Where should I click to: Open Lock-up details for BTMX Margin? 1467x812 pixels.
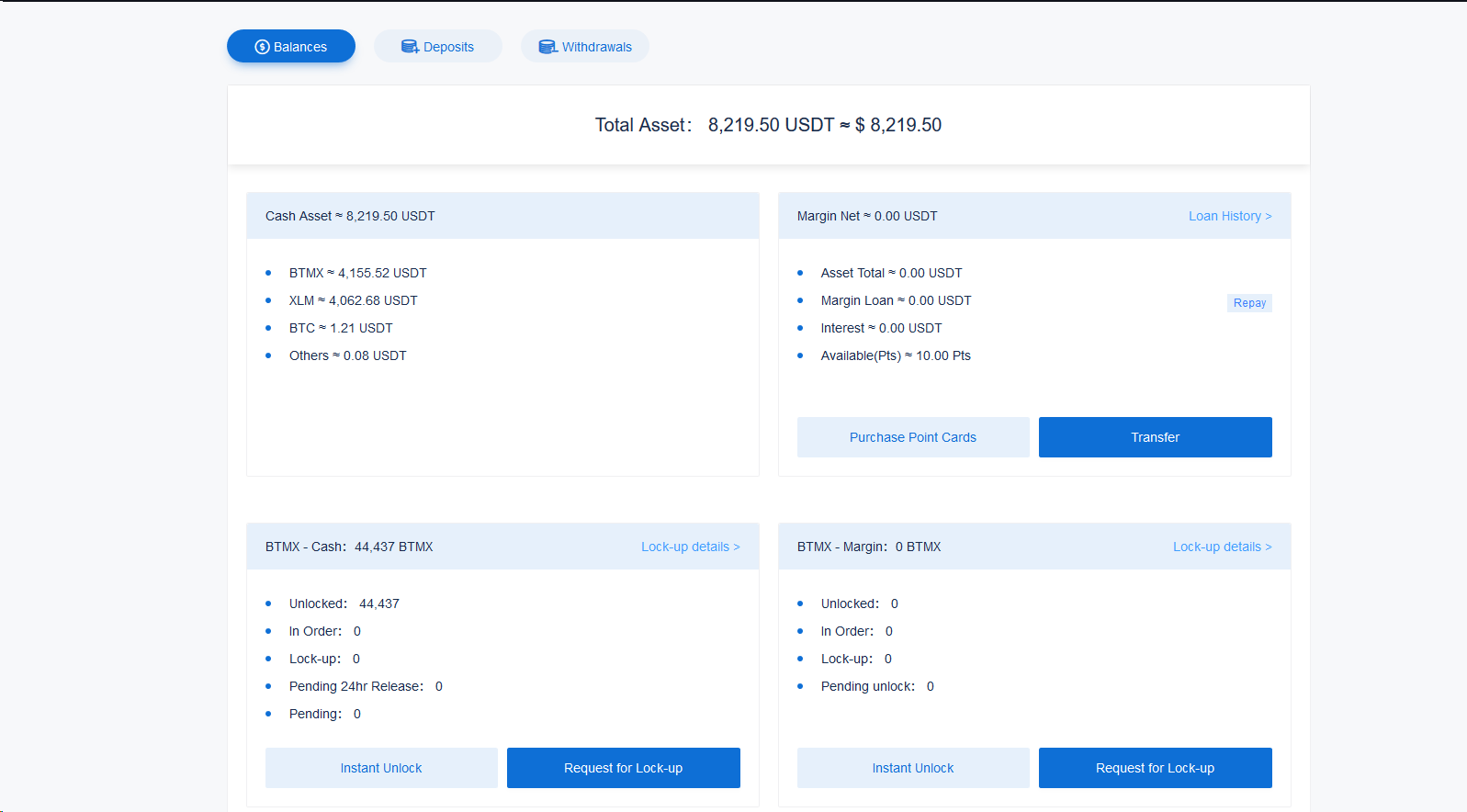[1223, 547]
